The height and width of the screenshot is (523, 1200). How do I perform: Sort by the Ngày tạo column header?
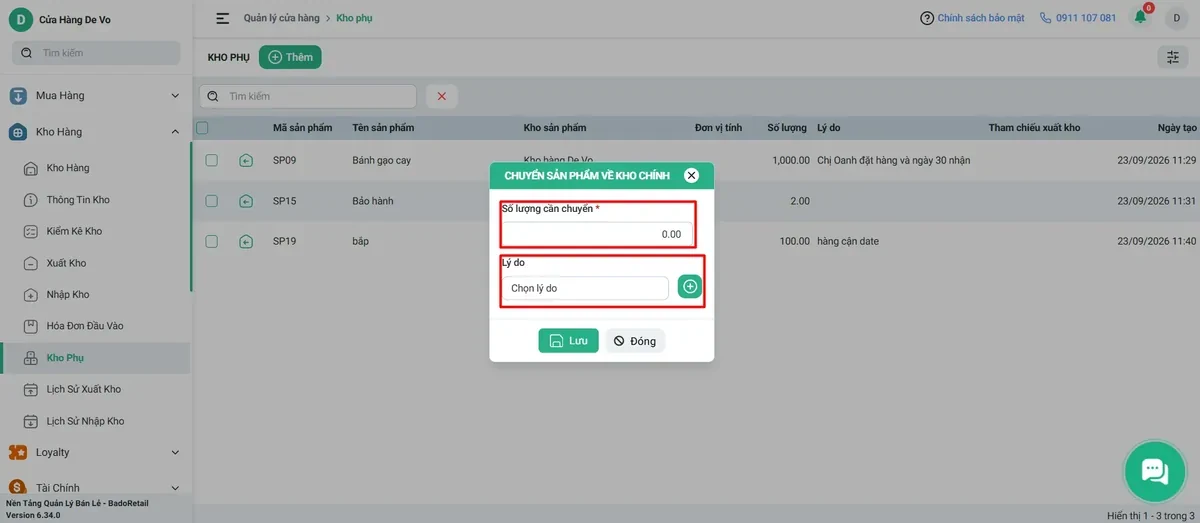coord(1177,128)
